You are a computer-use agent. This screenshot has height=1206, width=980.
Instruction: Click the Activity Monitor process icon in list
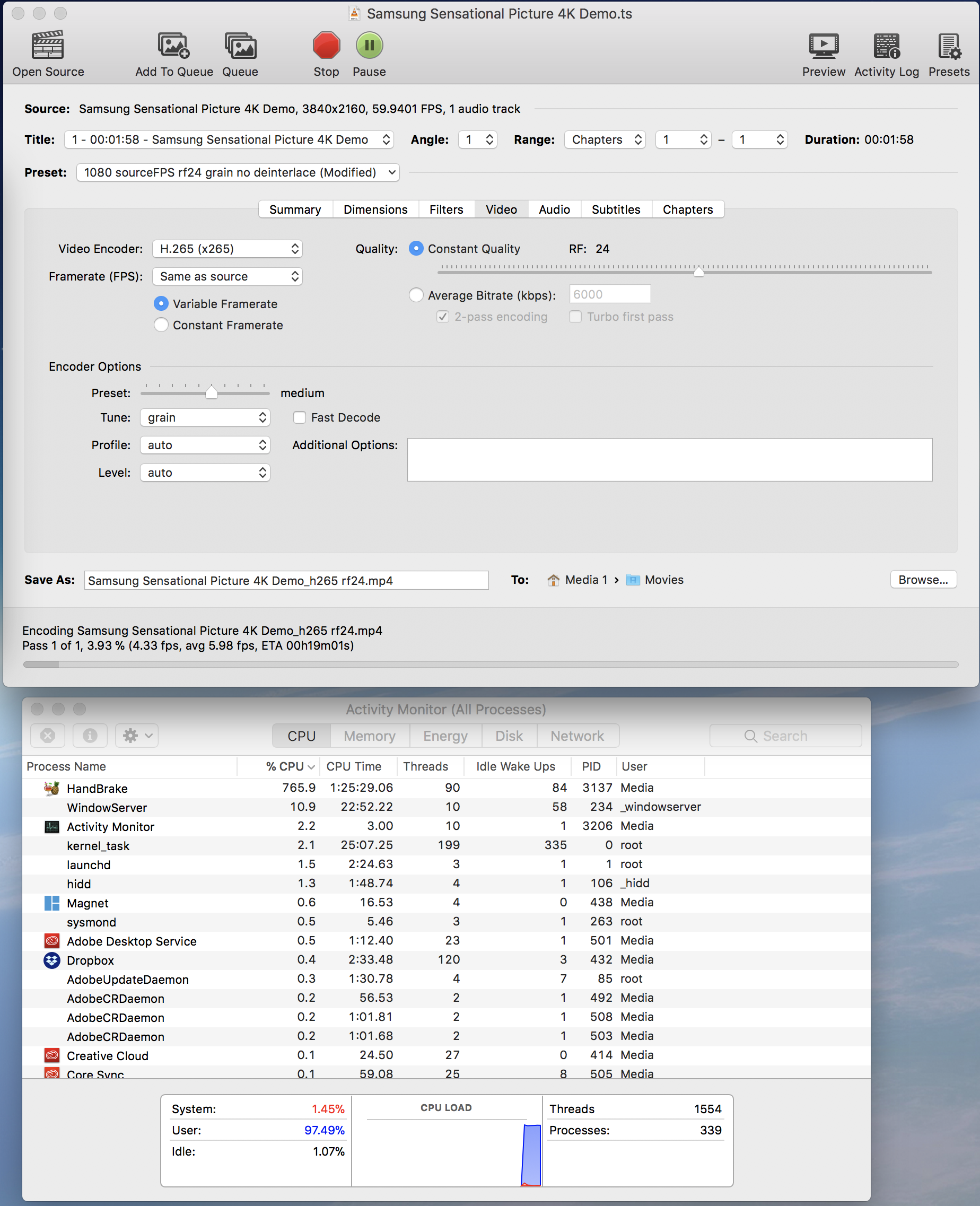pos(52,827)
